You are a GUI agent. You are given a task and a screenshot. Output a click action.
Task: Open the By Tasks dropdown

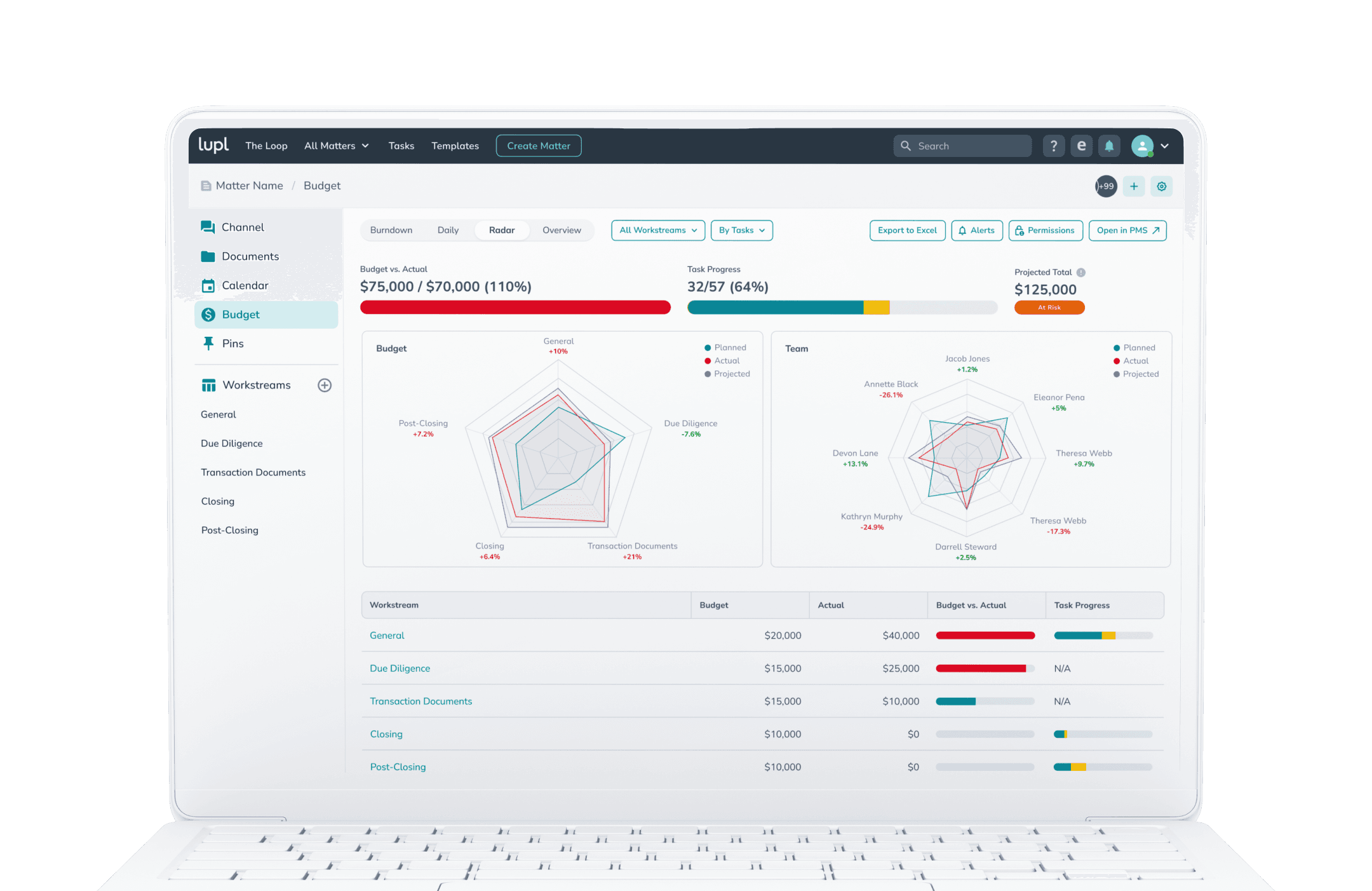click(741, 230)
